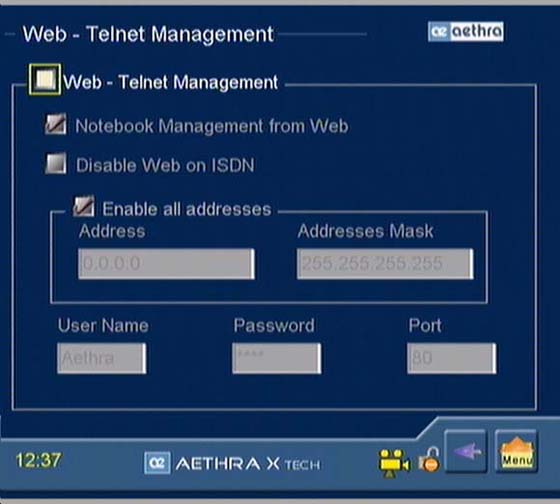
Task: Click the yellow video camera icon
Action: (x=394, y=463)
